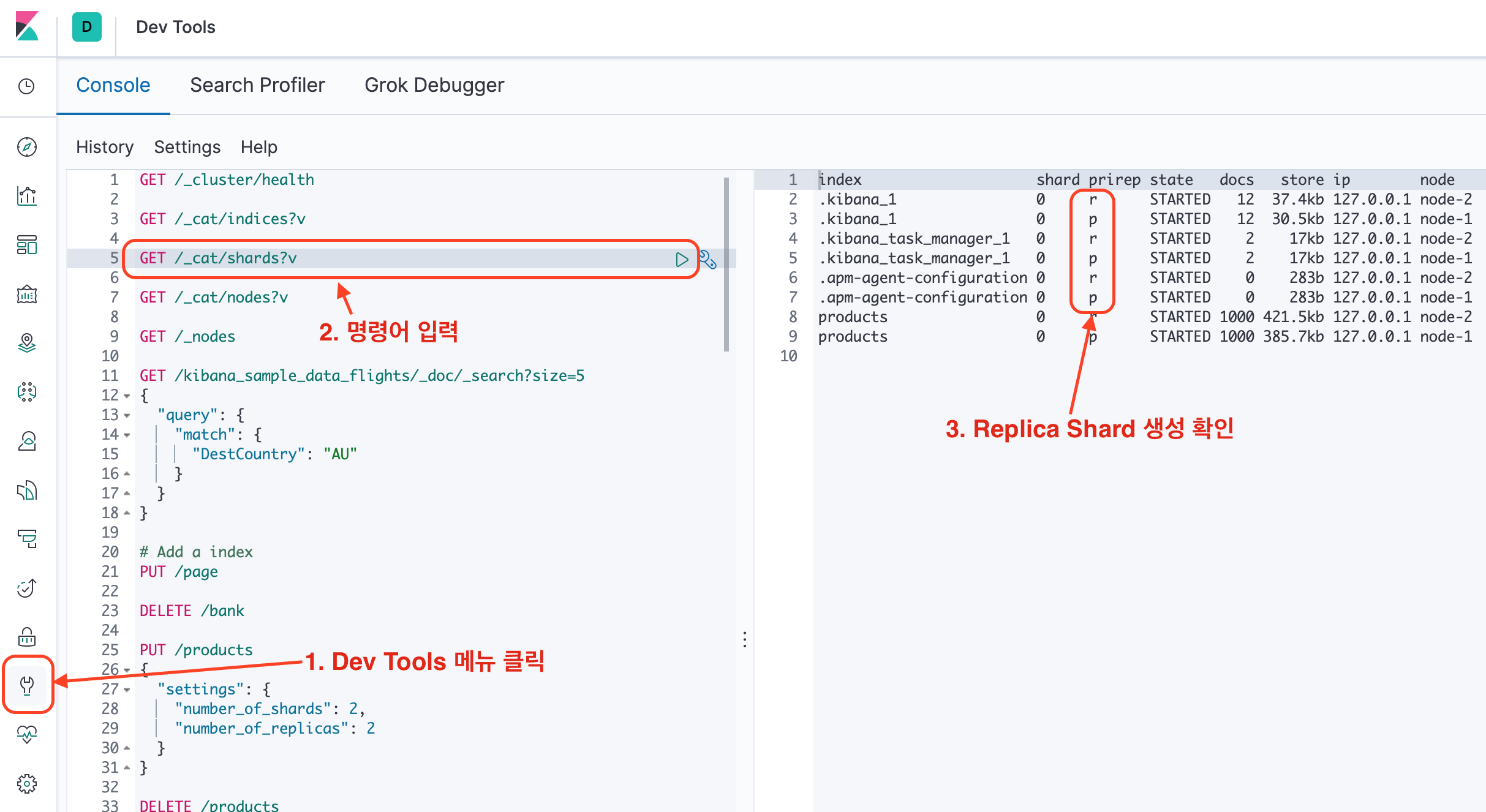
Task: Open the History link
Action: [104, 147]
